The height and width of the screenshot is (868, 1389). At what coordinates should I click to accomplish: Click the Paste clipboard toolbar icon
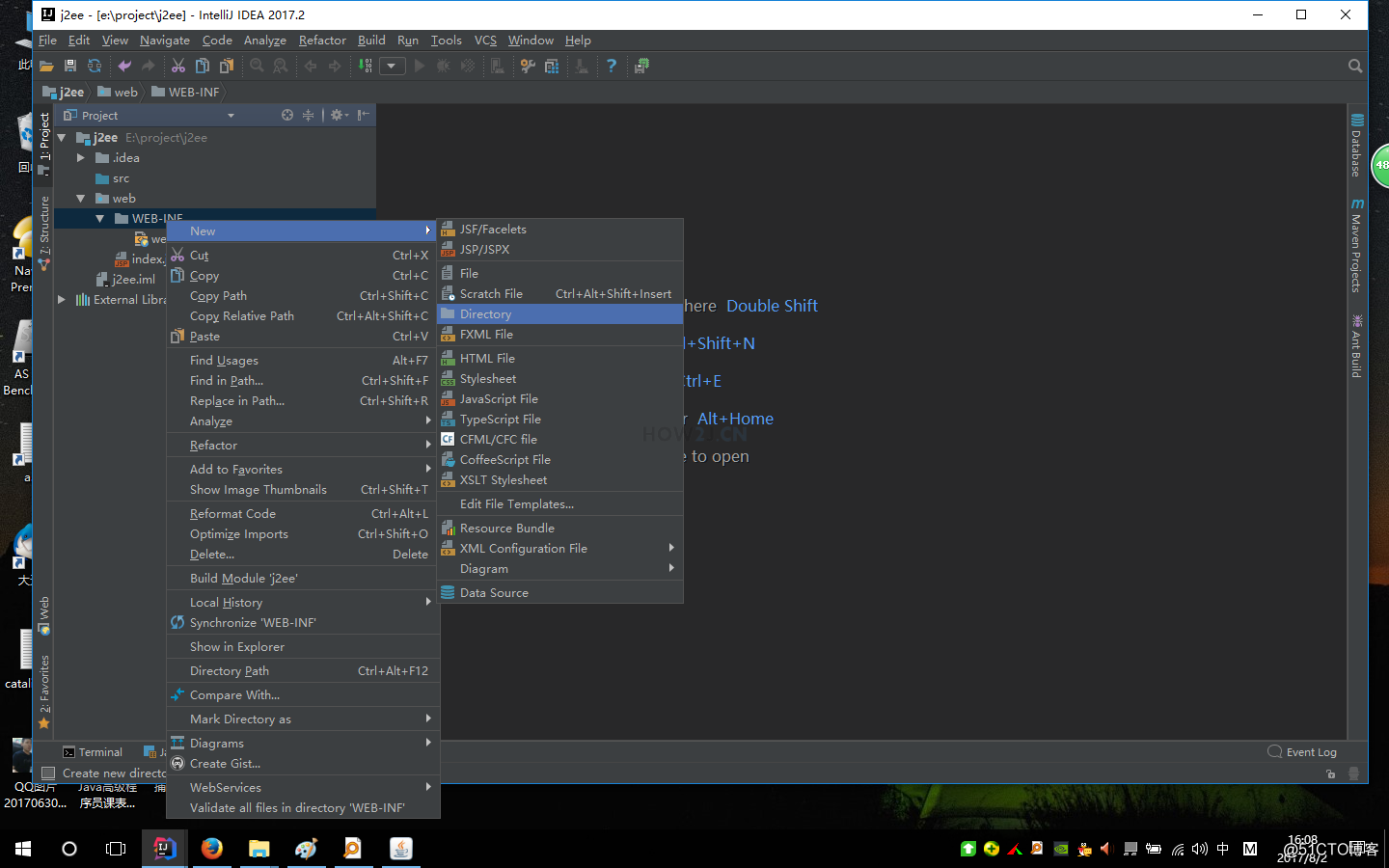click(x=227, y=66)
